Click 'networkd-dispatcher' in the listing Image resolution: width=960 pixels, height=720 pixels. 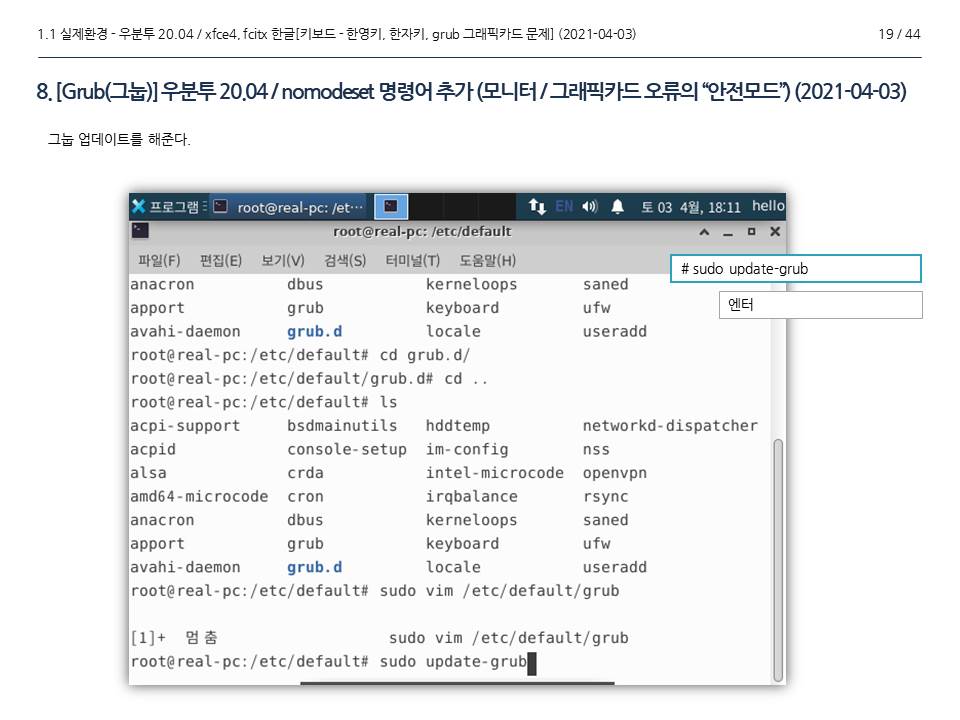[670, 426]
